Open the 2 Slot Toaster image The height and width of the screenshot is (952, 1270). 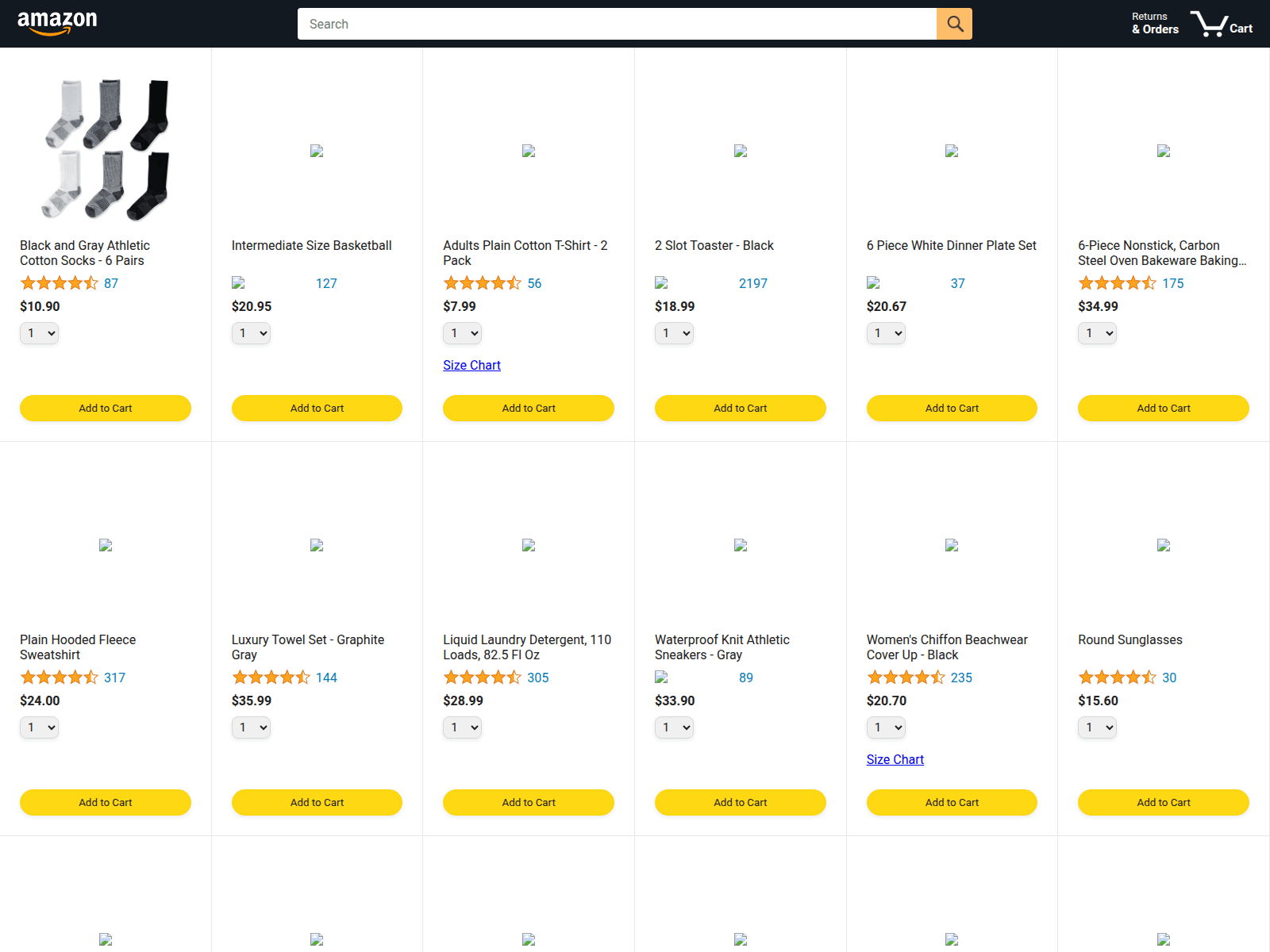click(741, 151)
